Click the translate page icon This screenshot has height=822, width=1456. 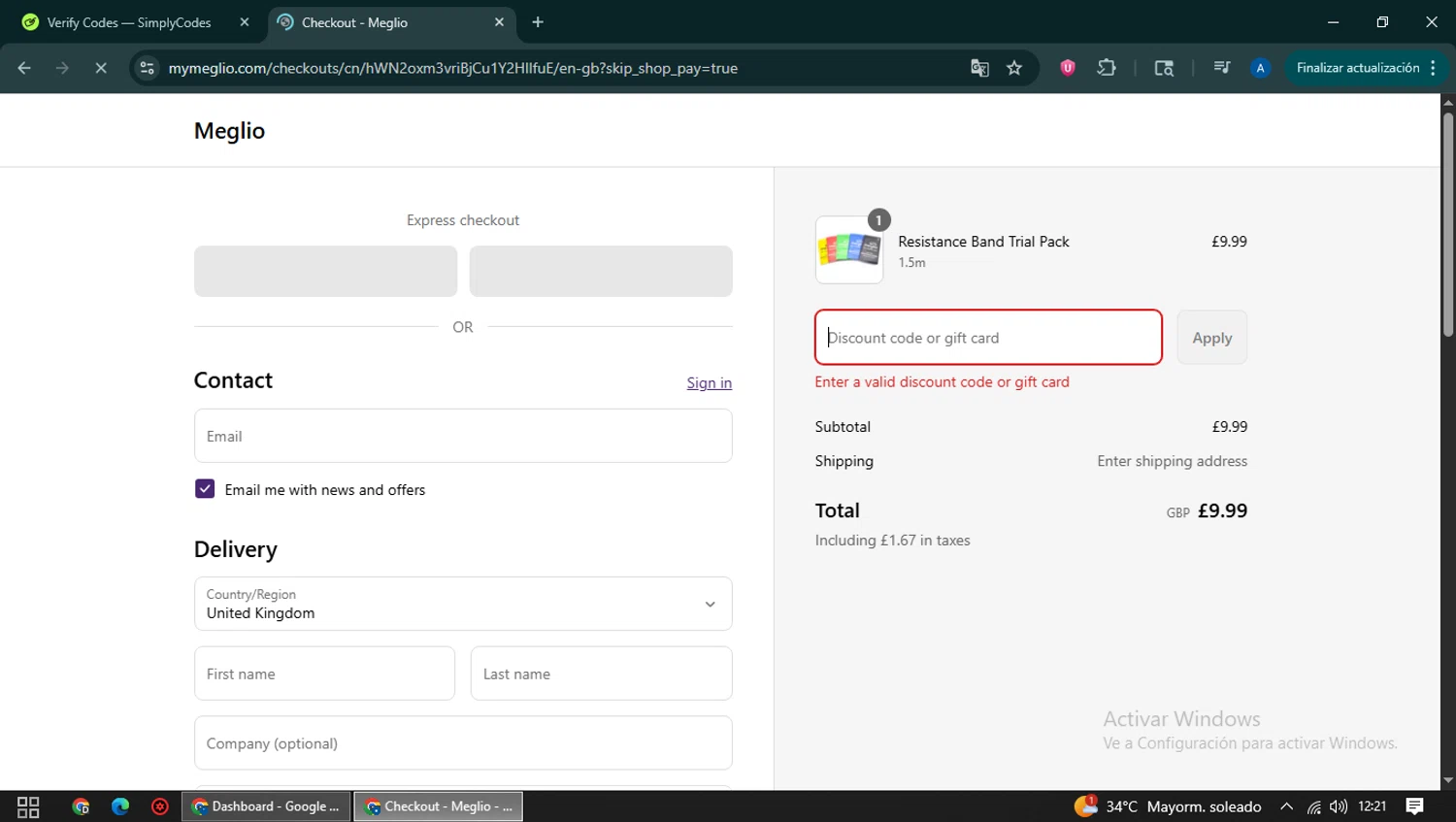979,68
